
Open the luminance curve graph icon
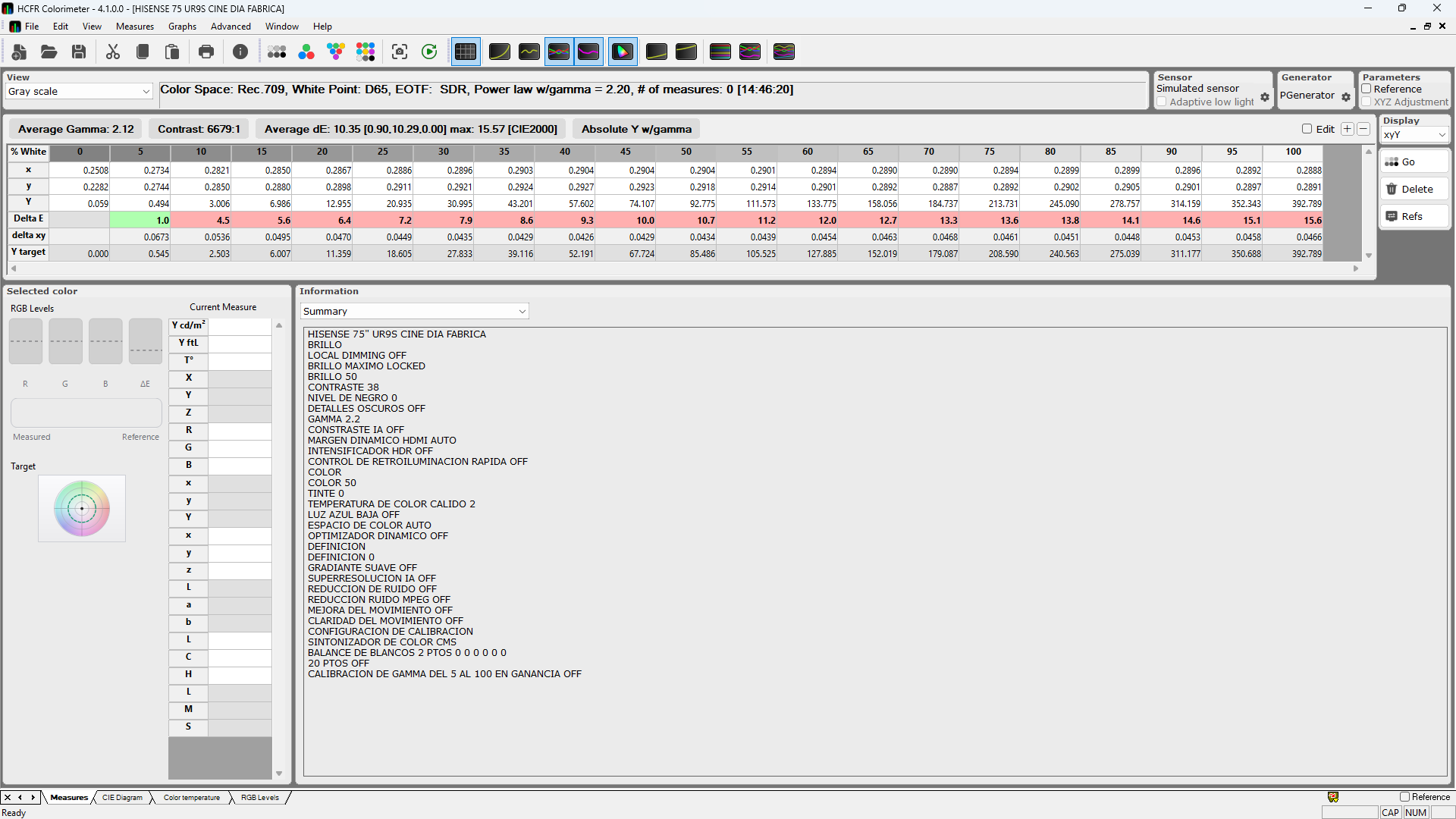pyautogui.click(x=500, y=52)
